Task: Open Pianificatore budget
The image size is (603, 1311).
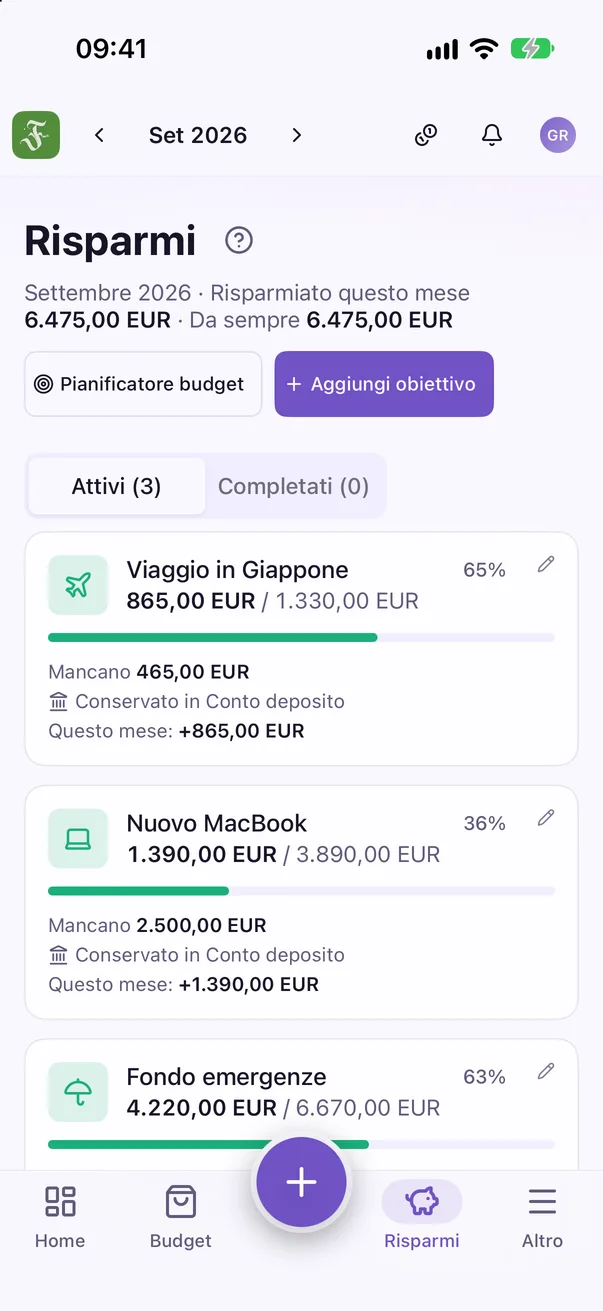Action: pos(143,384)
